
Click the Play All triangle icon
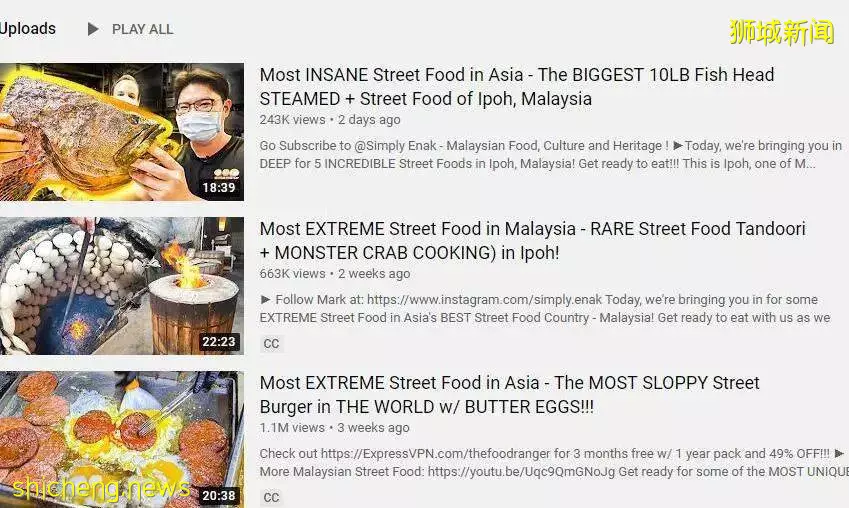[93, 29]
